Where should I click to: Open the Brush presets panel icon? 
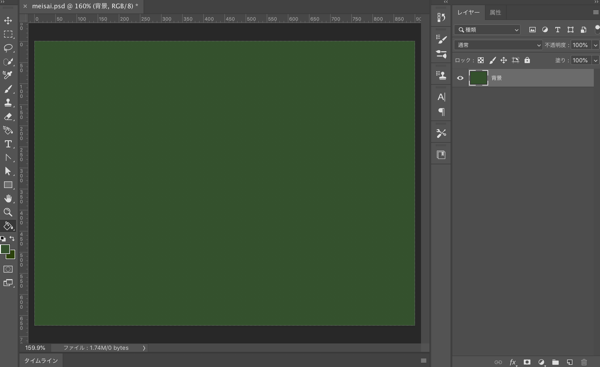[441, 54]
